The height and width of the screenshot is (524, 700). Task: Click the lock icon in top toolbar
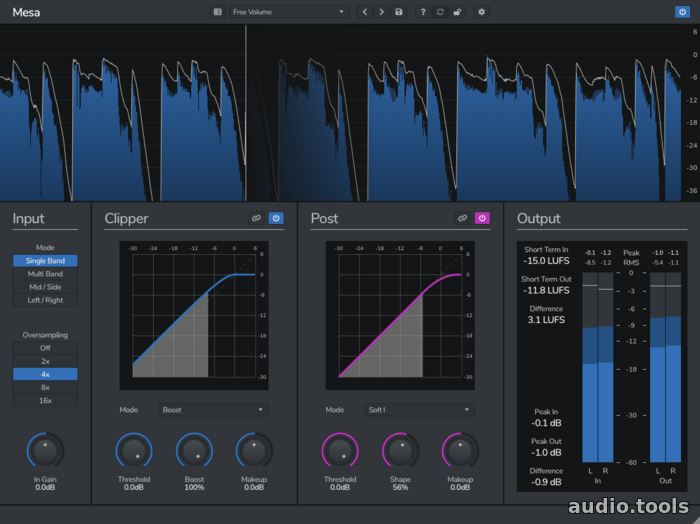point(457,12)
